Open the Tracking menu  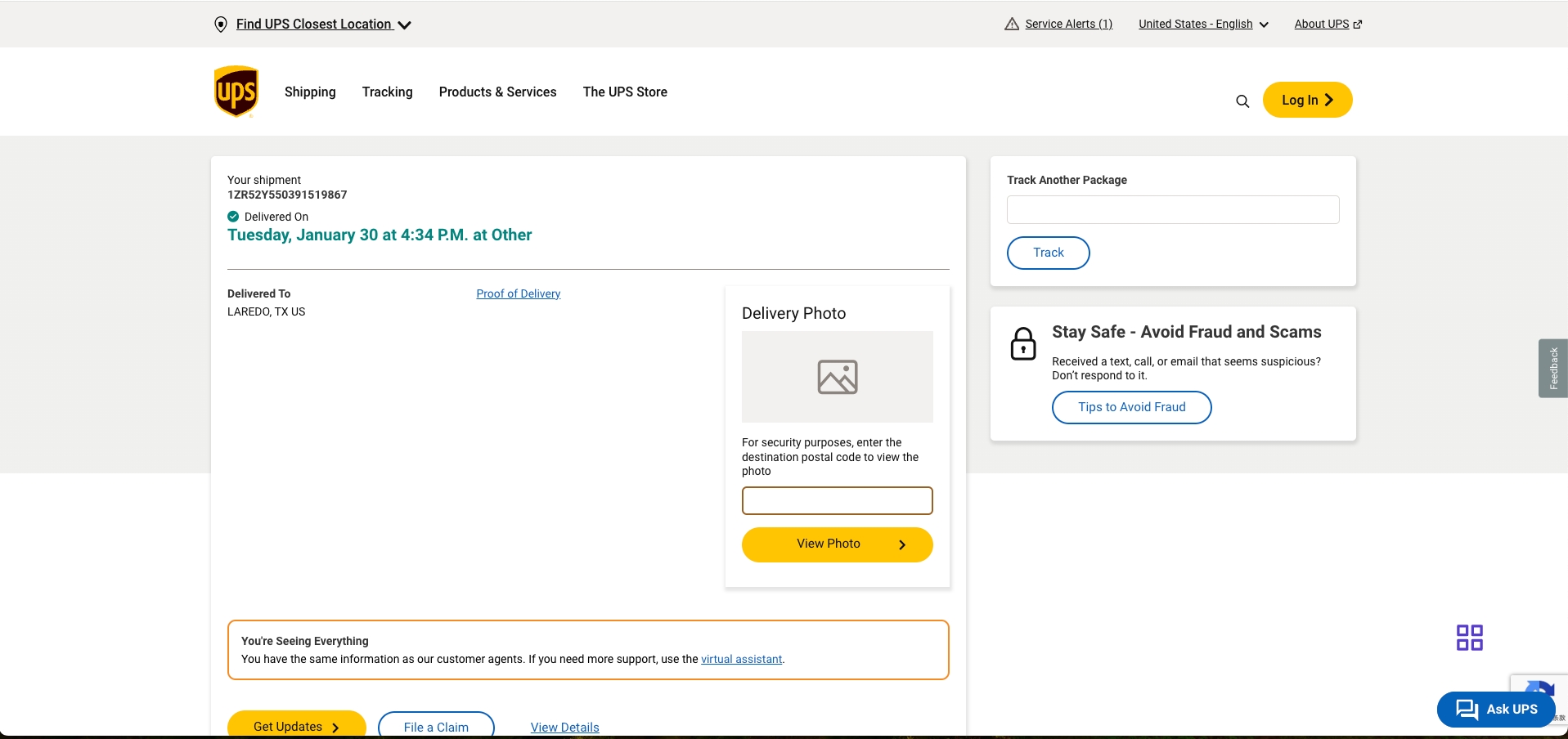tap(387, 92)
